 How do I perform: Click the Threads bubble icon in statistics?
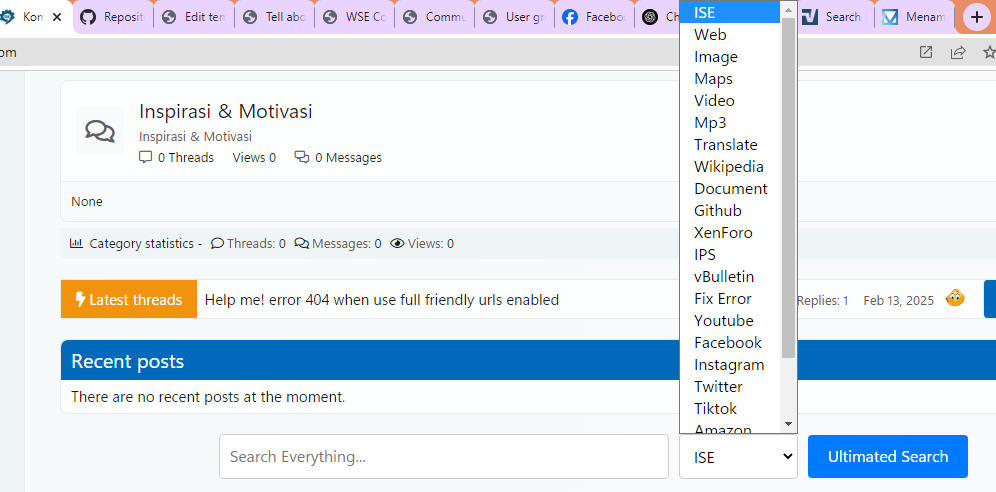[x=217, y=243]
